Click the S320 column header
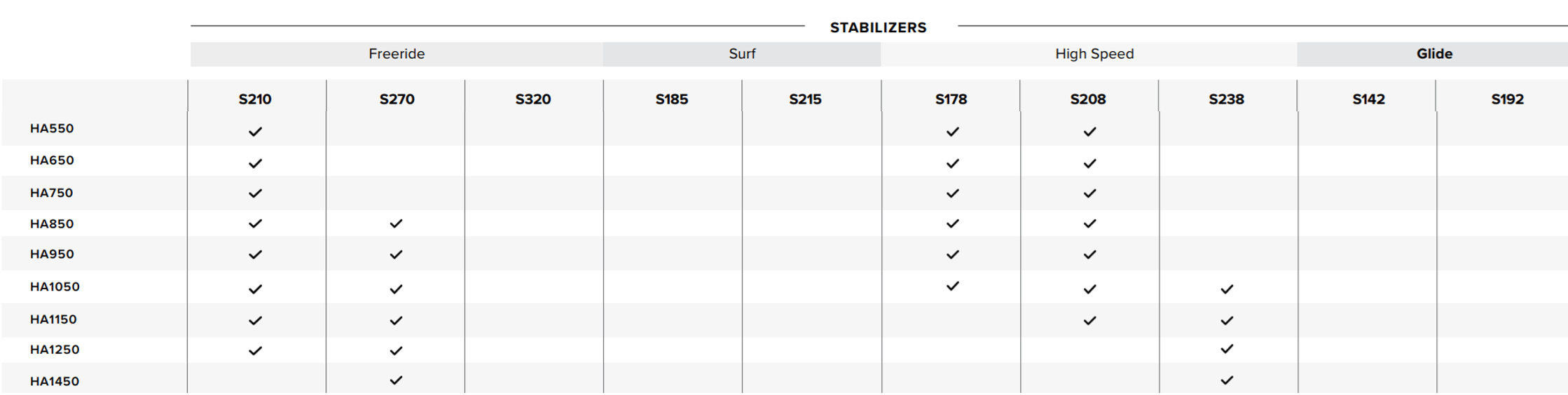 pyautogui.click(x=533, y=99)
